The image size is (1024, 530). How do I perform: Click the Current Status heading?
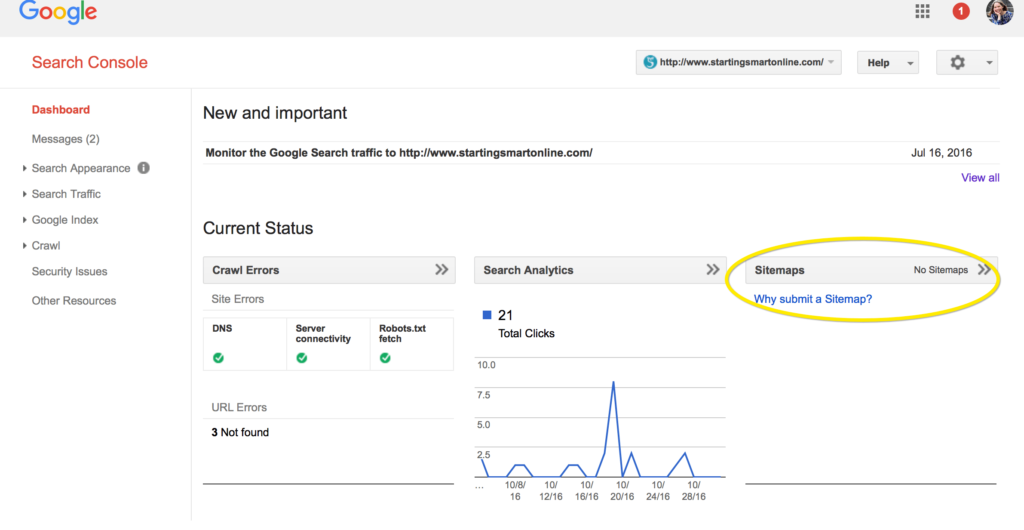[x=258, y=228]
